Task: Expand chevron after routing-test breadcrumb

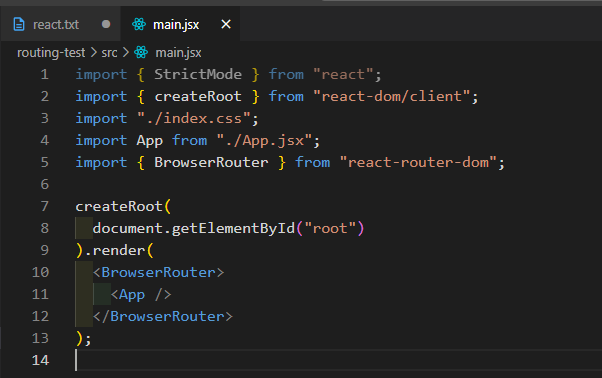Action: [x=93, y=52]
